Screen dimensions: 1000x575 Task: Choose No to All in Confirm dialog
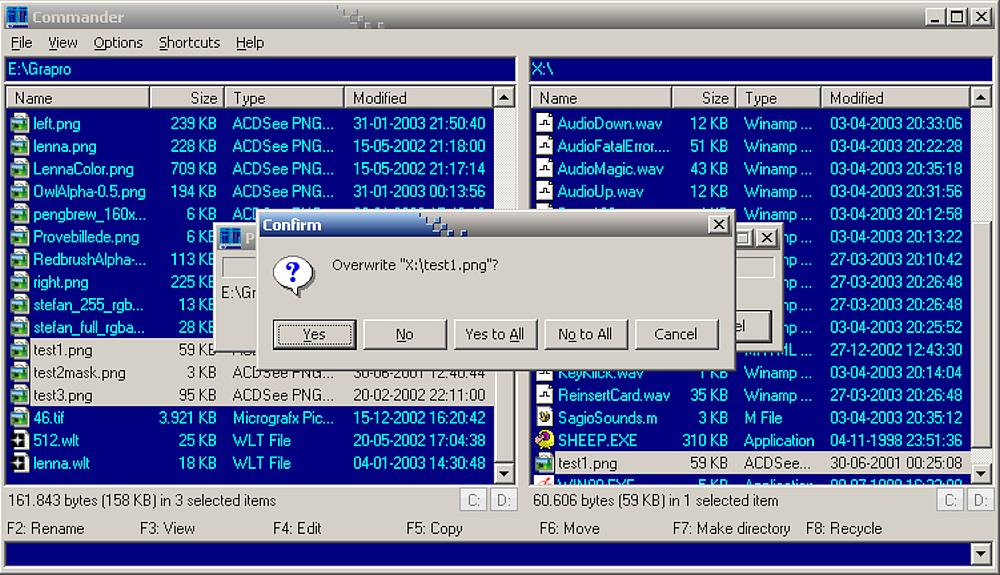coord(585,334)
